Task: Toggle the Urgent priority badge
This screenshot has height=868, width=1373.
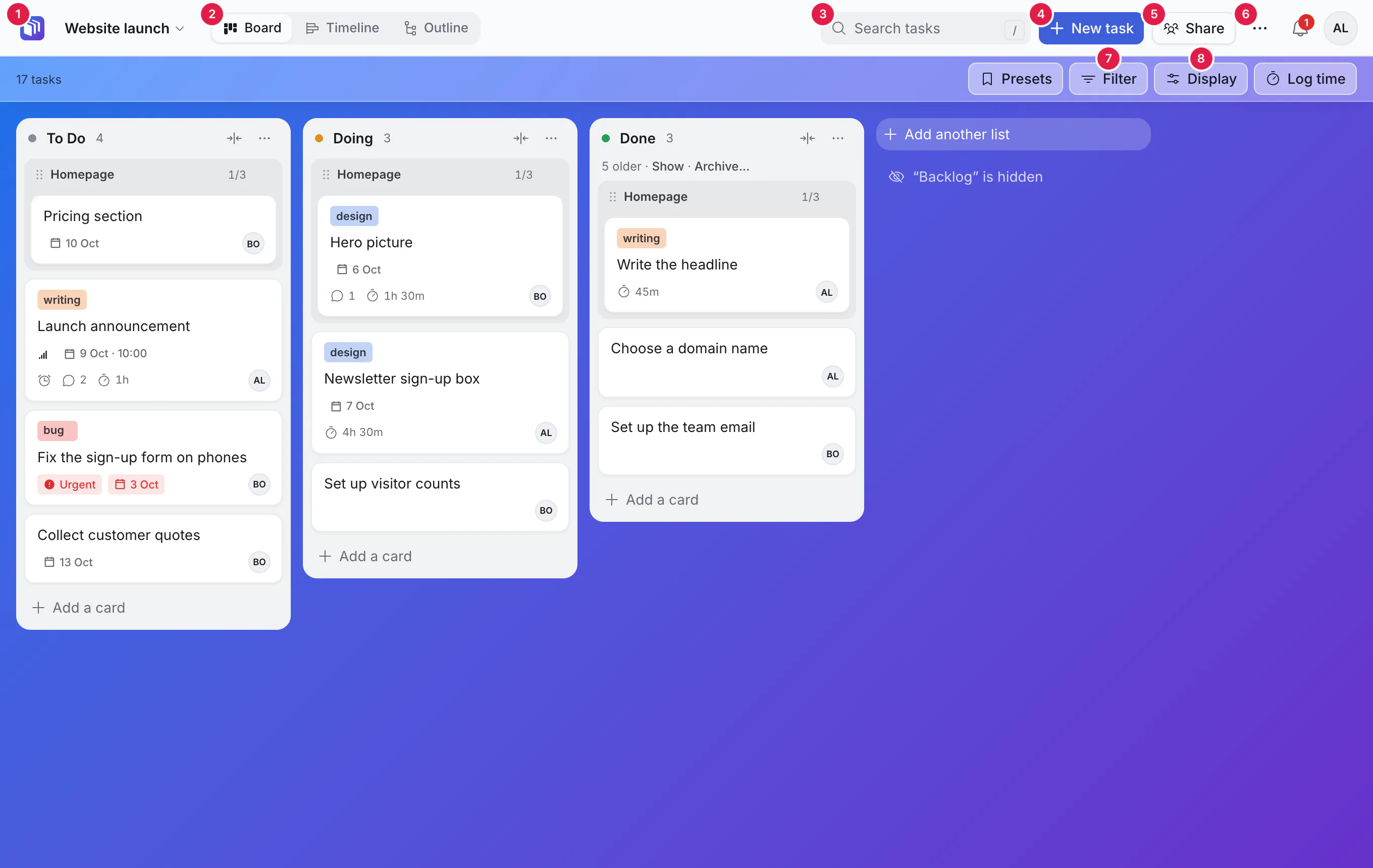Action: (x=70, y=484)
